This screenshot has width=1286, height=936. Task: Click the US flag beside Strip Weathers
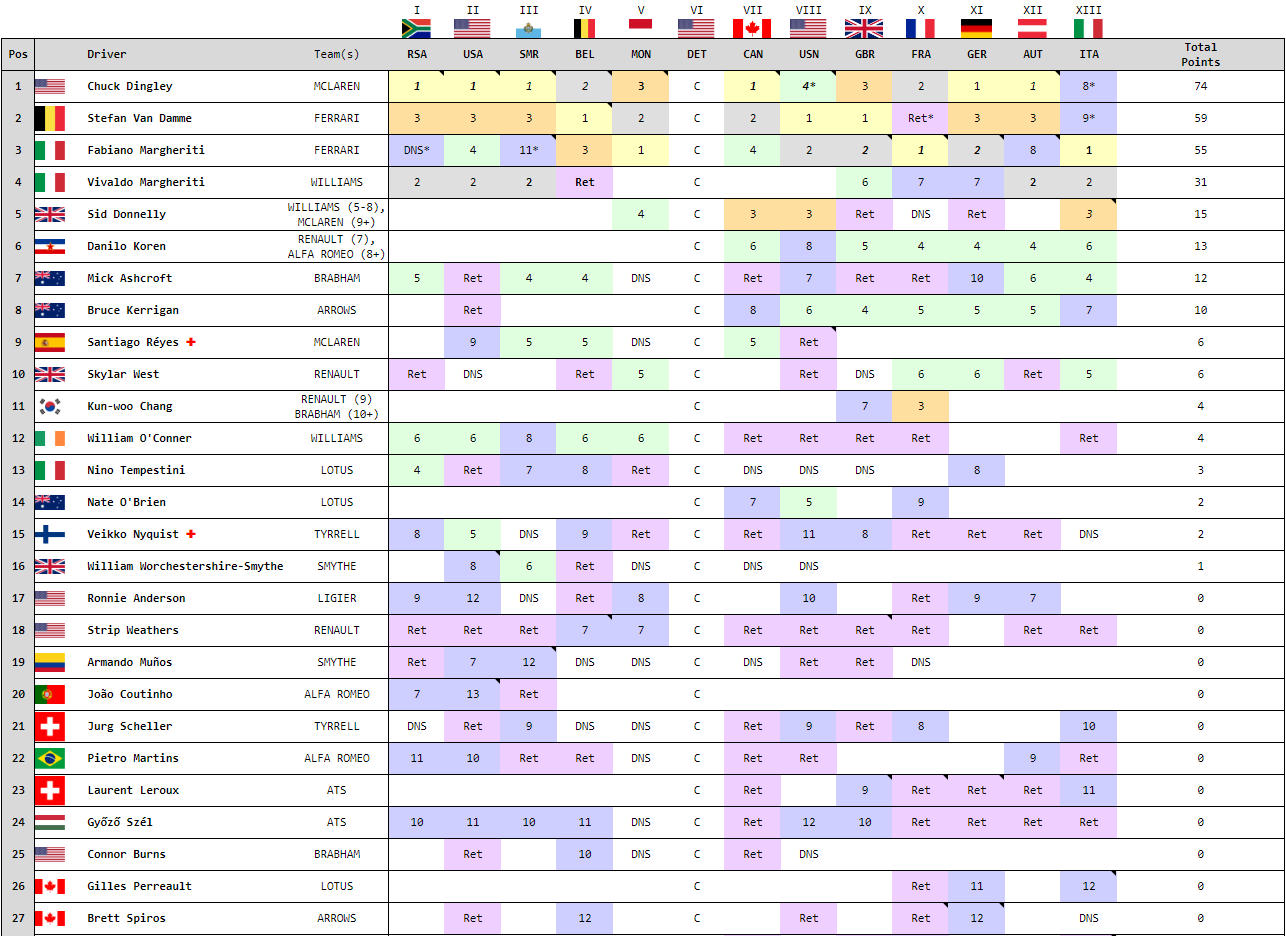(50, 630)
